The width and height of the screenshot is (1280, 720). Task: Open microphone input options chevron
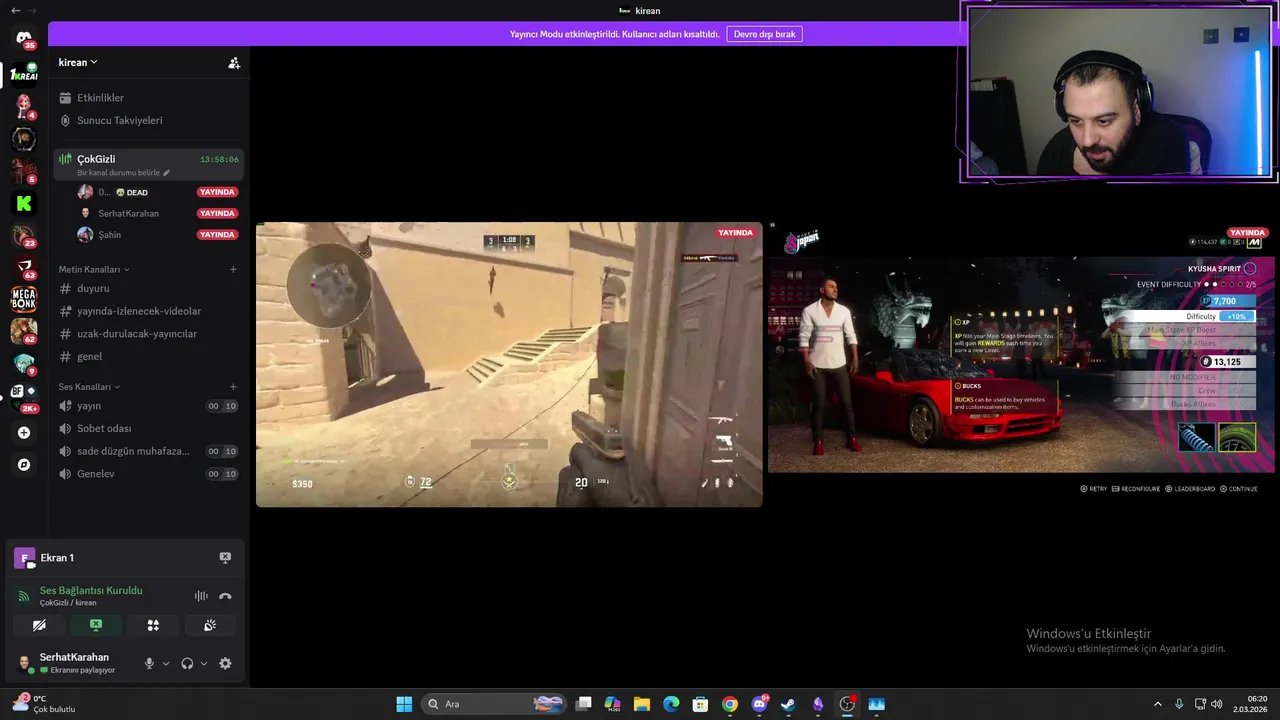pyautogui.click(x=166, y=663)
